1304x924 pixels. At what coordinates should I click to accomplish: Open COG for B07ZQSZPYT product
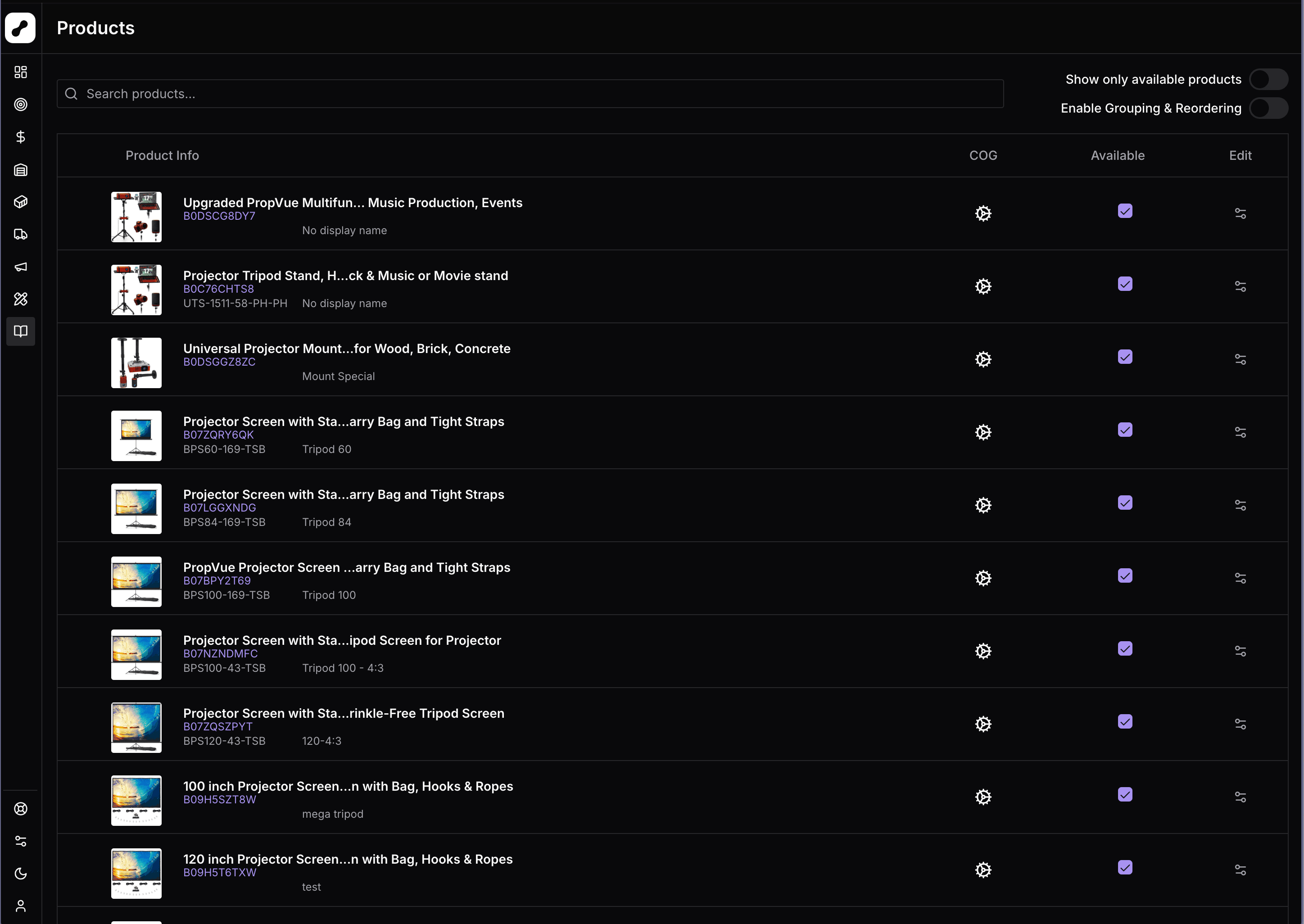[983, 724]
